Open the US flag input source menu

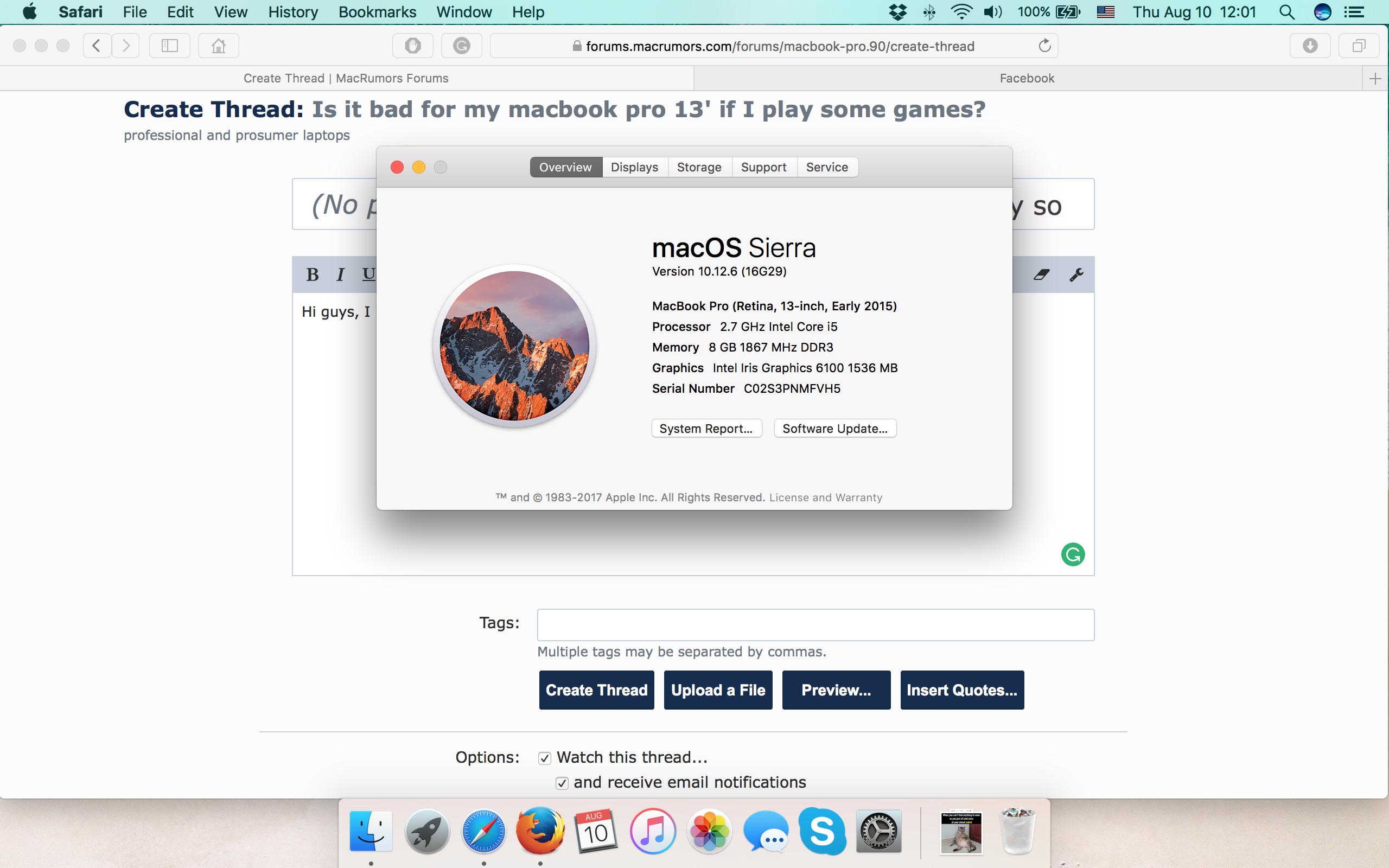[x=1105, y=12]
